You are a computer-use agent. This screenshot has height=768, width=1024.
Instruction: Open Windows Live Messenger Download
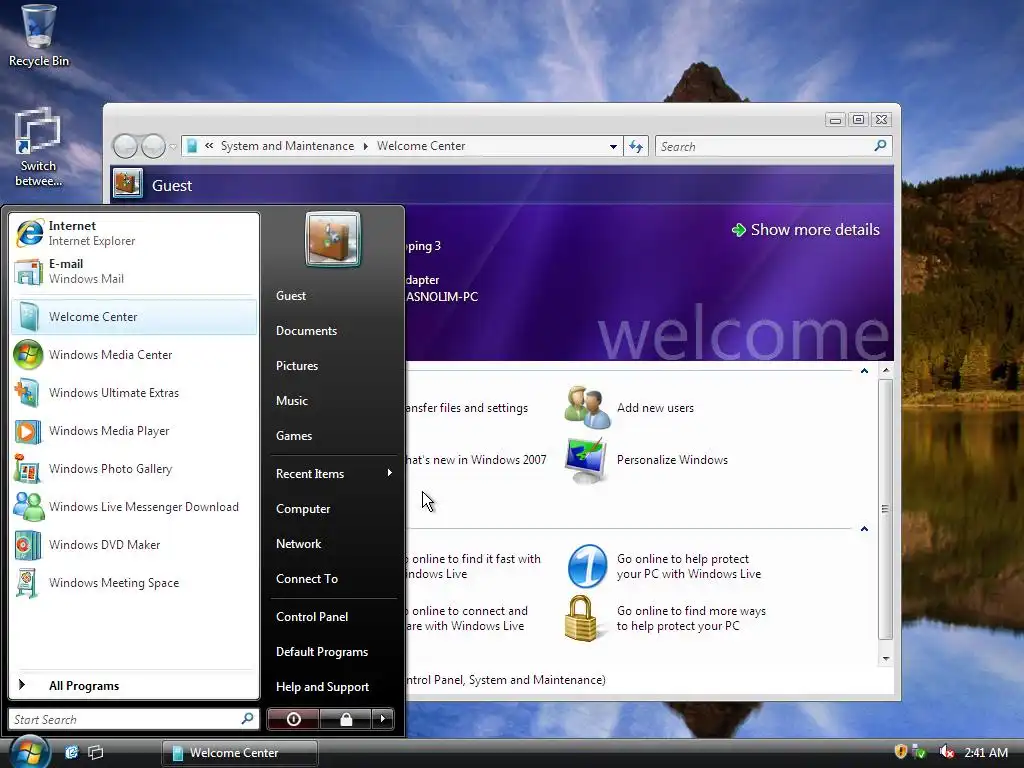[134, 507]
